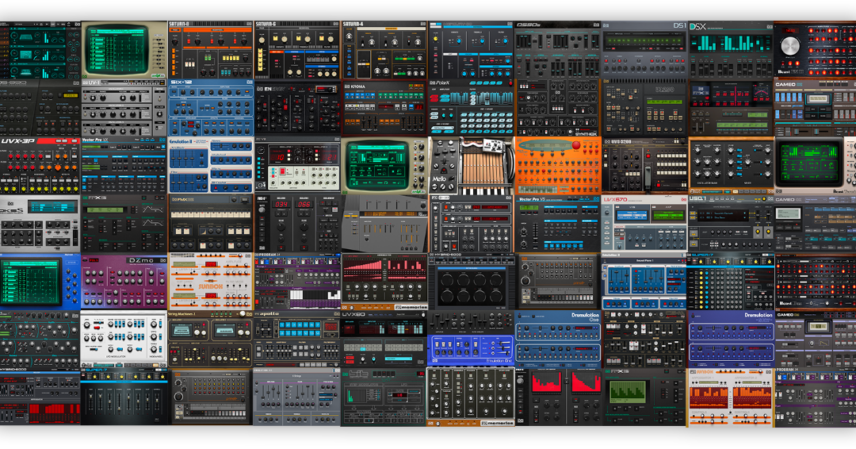The height and width of the screenshot is (449, 856).
Task: Select the purple DZmo synth thumbnail
Action: tap(124, 282)
